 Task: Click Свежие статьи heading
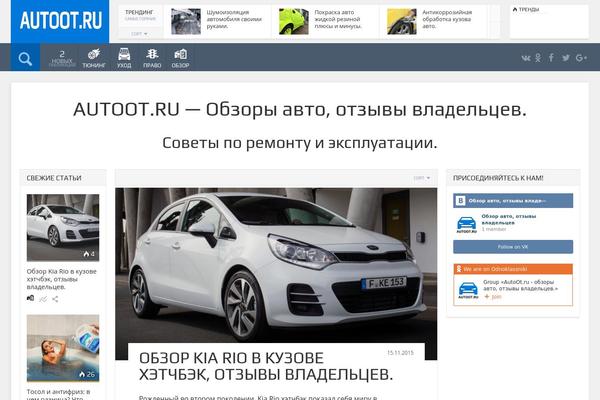(x=54, y=178)
